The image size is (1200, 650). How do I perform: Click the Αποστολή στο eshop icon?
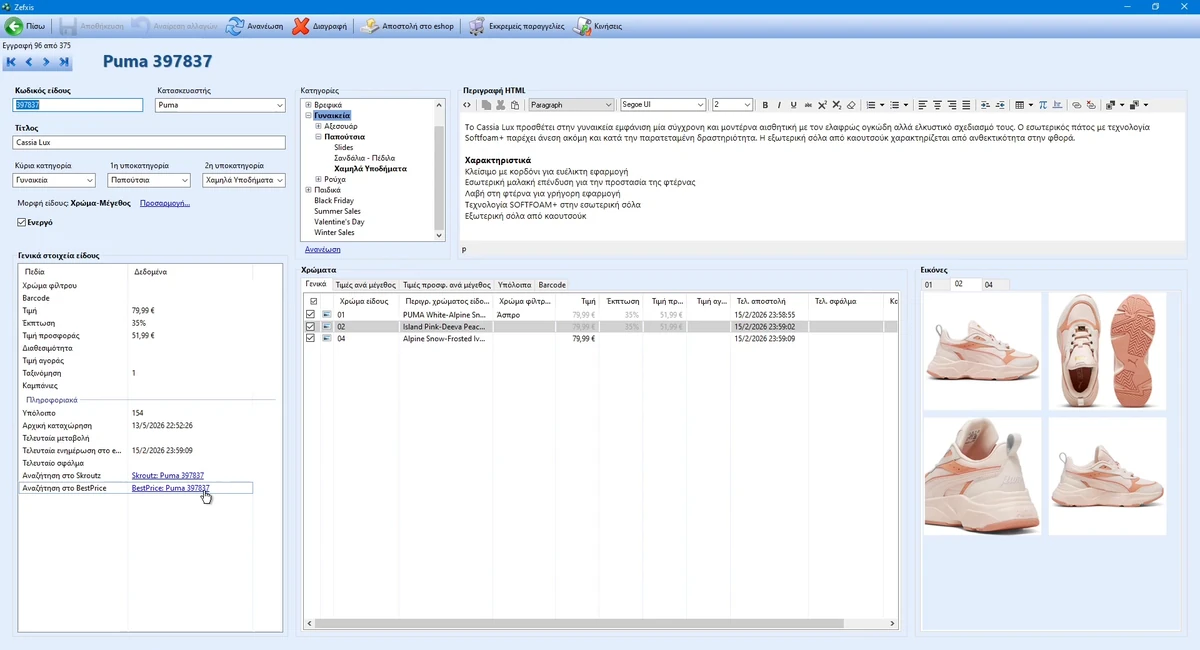point(370,27)
